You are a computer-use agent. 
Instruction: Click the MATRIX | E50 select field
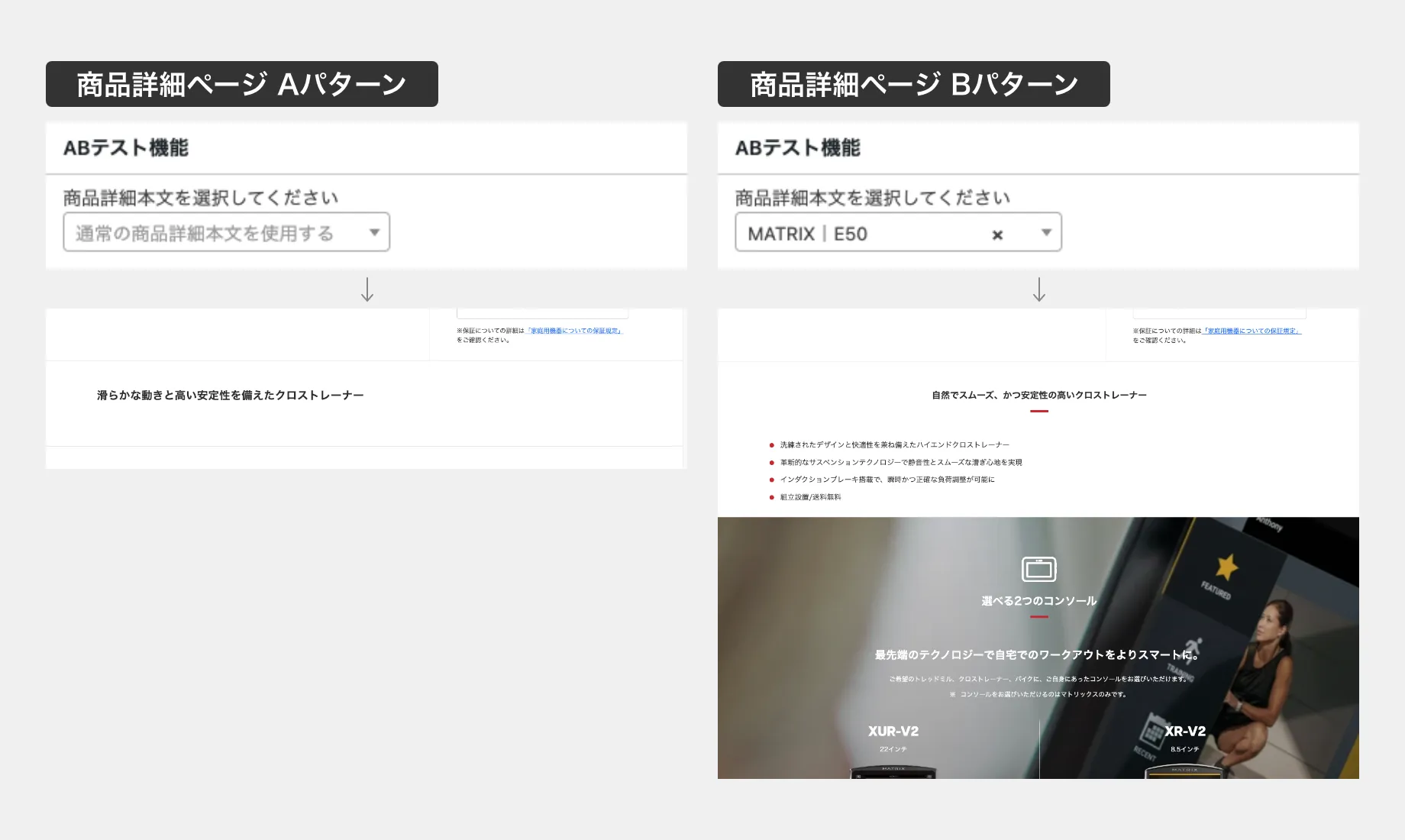[898, 232]
